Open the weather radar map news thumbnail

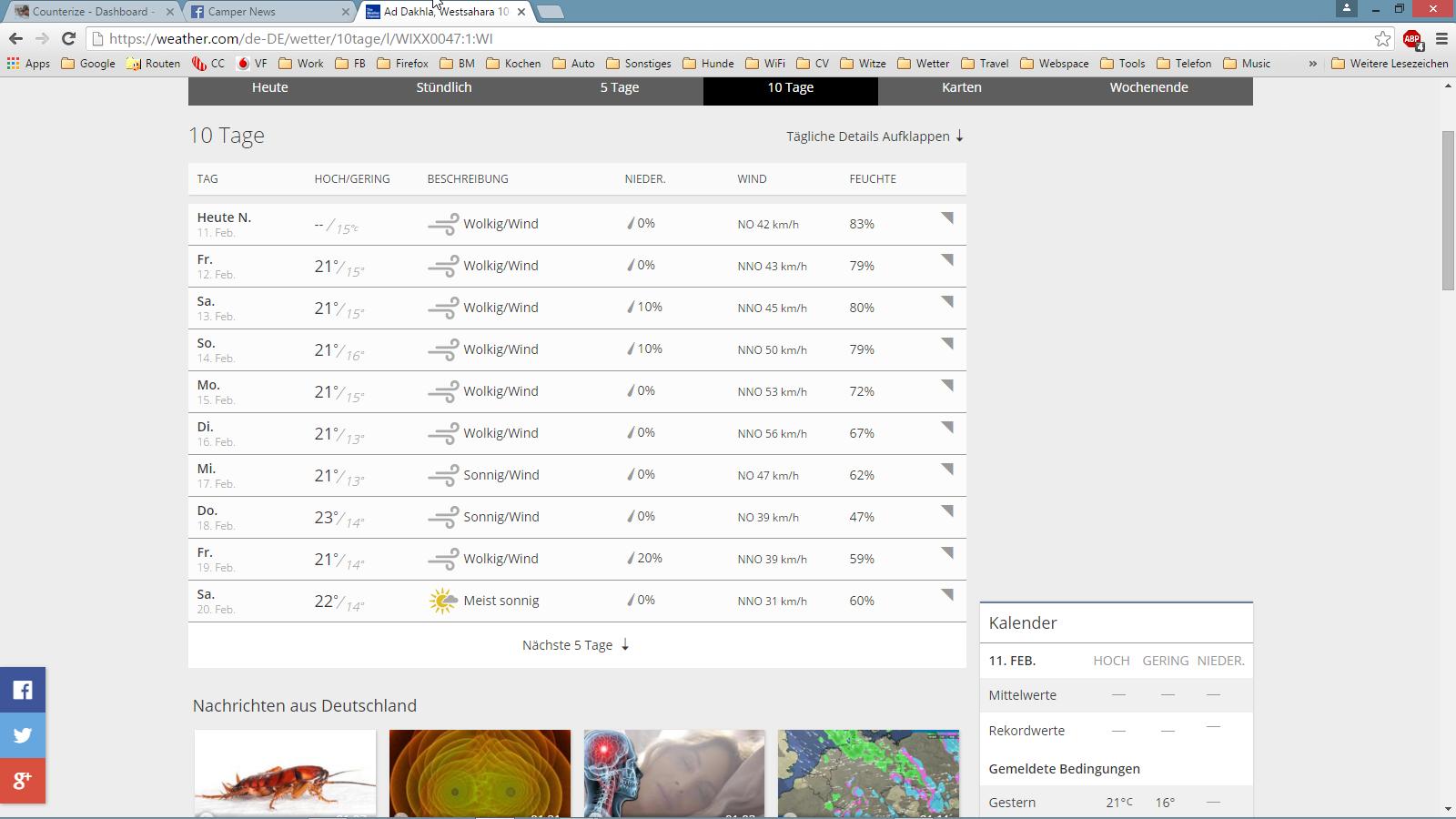click(x=868, y=773)
